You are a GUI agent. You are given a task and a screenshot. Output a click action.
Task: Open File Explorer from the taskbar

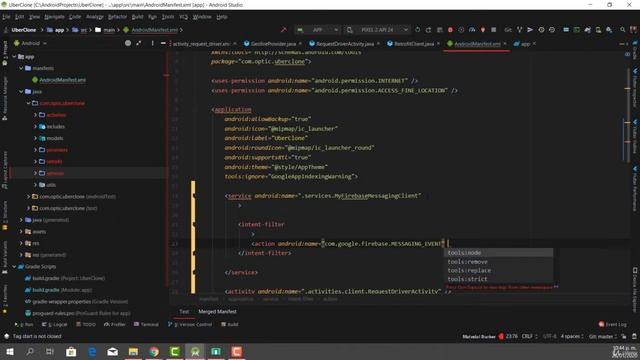(x=133, y=351)
